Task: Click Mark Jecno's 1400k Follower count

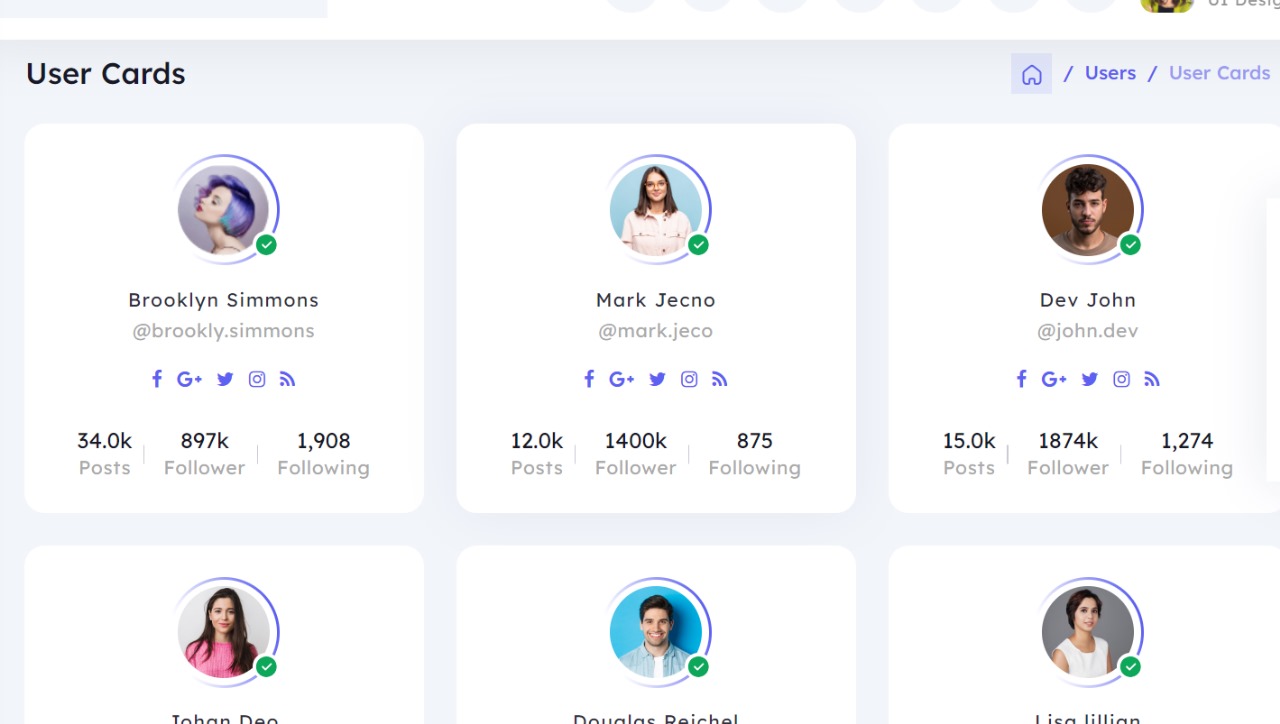Action: 635,441
